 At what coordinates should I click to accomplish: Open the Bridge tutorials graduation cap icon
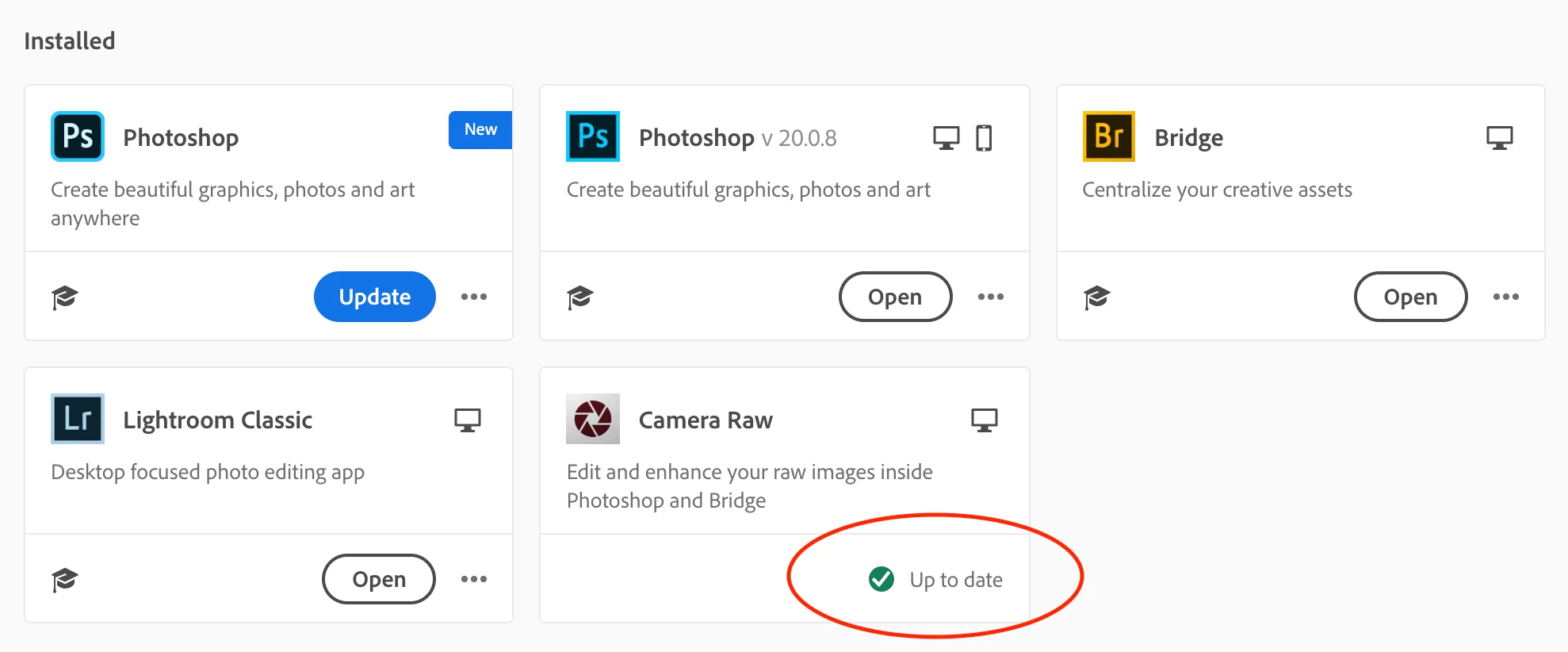point(1097,297)
